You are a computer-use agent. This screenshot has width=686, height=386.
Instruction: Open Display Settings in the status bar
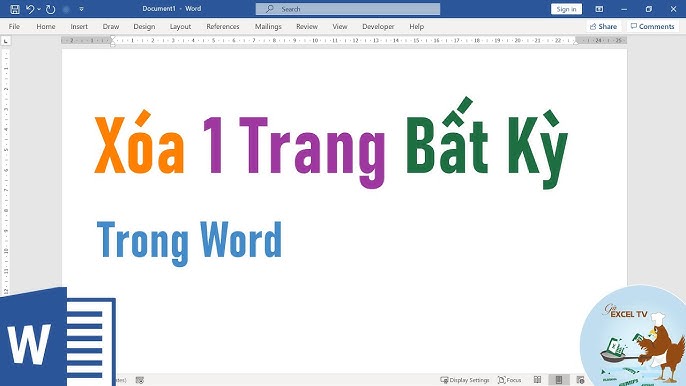click(x=465, y=380)
